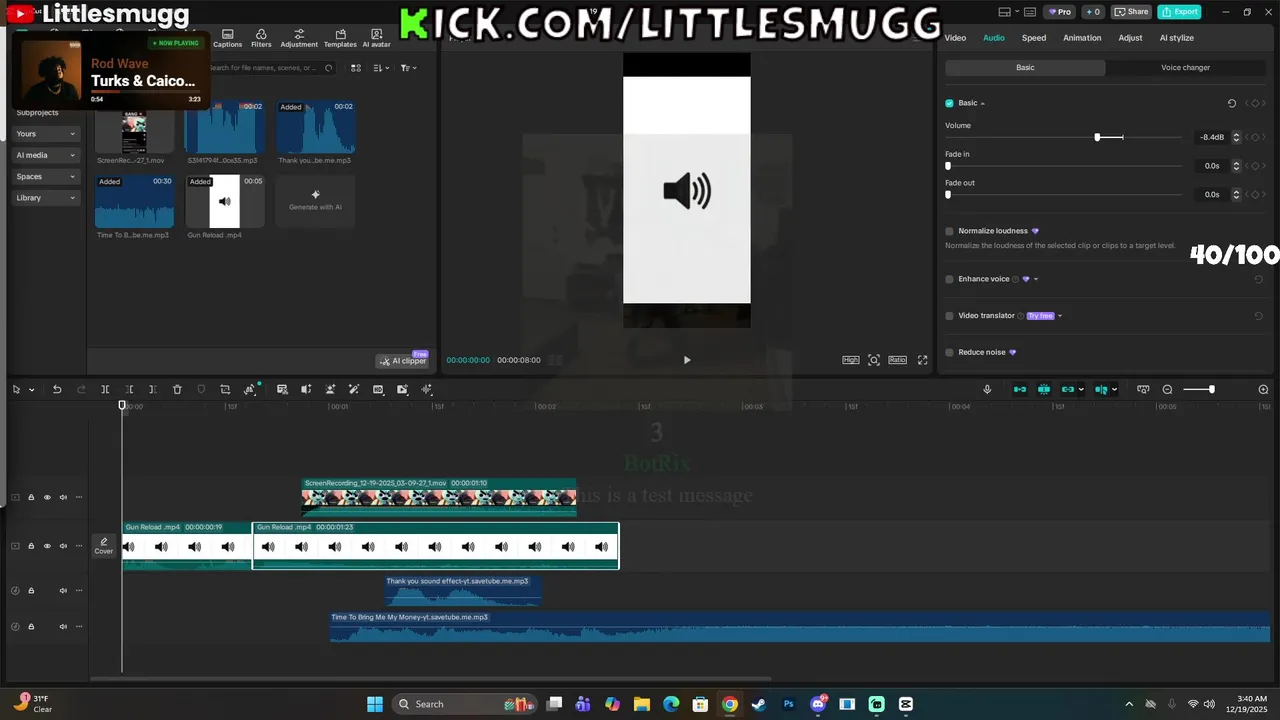Enable Enhance voice checkbox
Viewport: 1280px width, 720px height.
pos(949,279)
